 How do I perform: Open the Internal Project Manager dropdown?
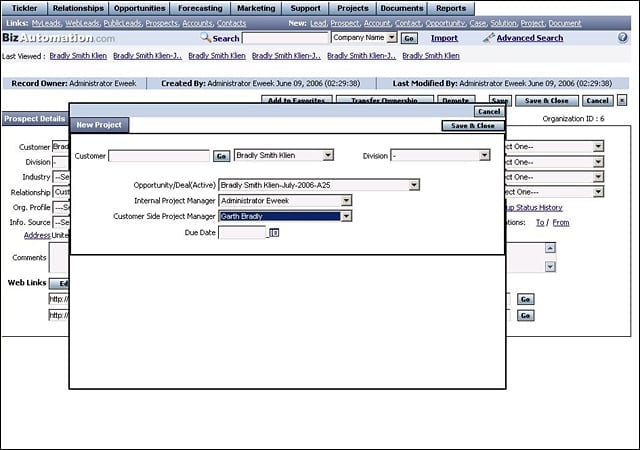346,200
